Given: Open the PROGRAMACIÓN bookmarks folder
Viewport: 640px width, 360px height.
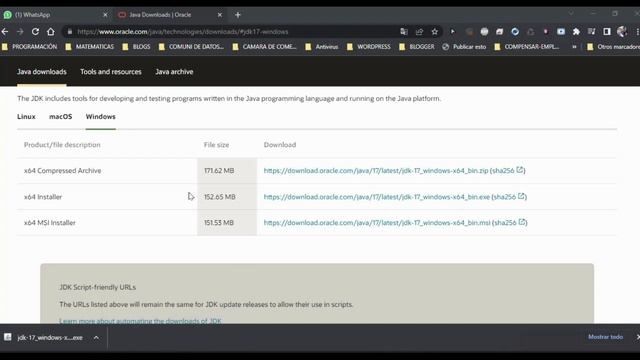Looking at the screenshot, I should (29, 47).
